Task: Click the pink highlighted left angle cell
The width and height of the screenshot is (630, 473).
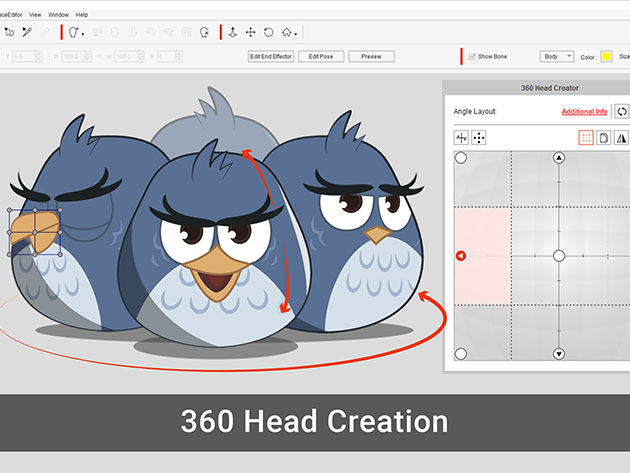Action: (483, 256)
